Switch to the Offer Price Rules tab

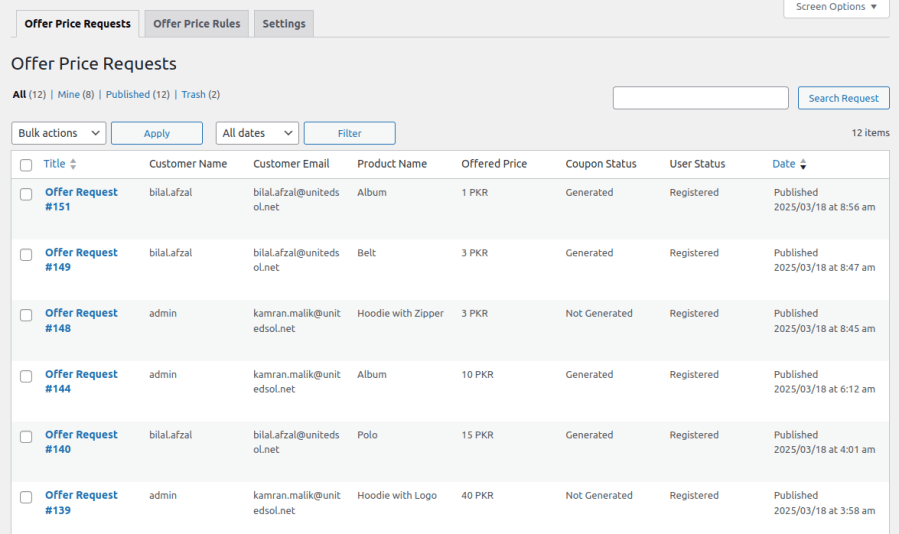196,24
